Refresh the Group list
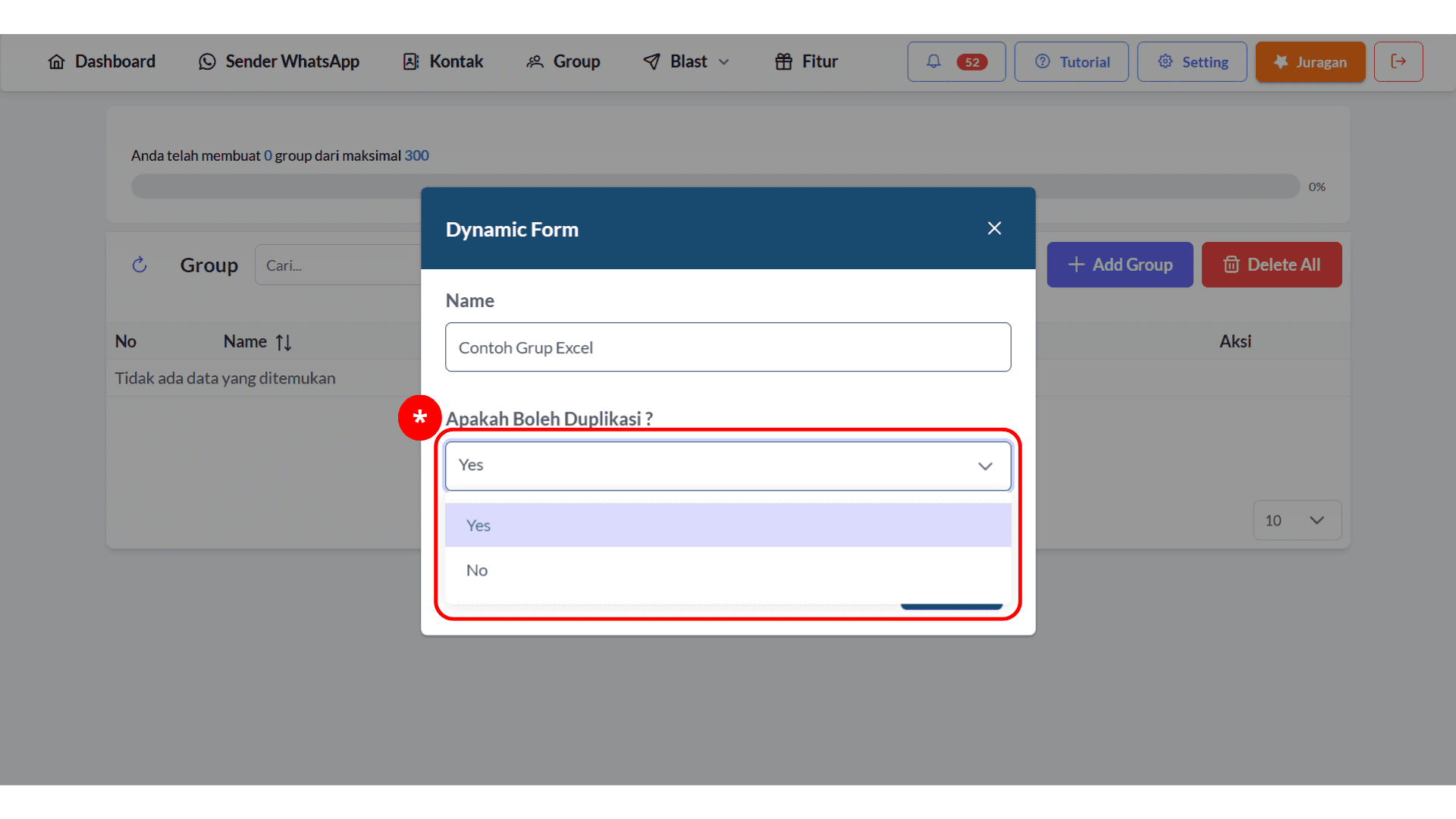The image size is (1456, 819). (x=140, y=265)
